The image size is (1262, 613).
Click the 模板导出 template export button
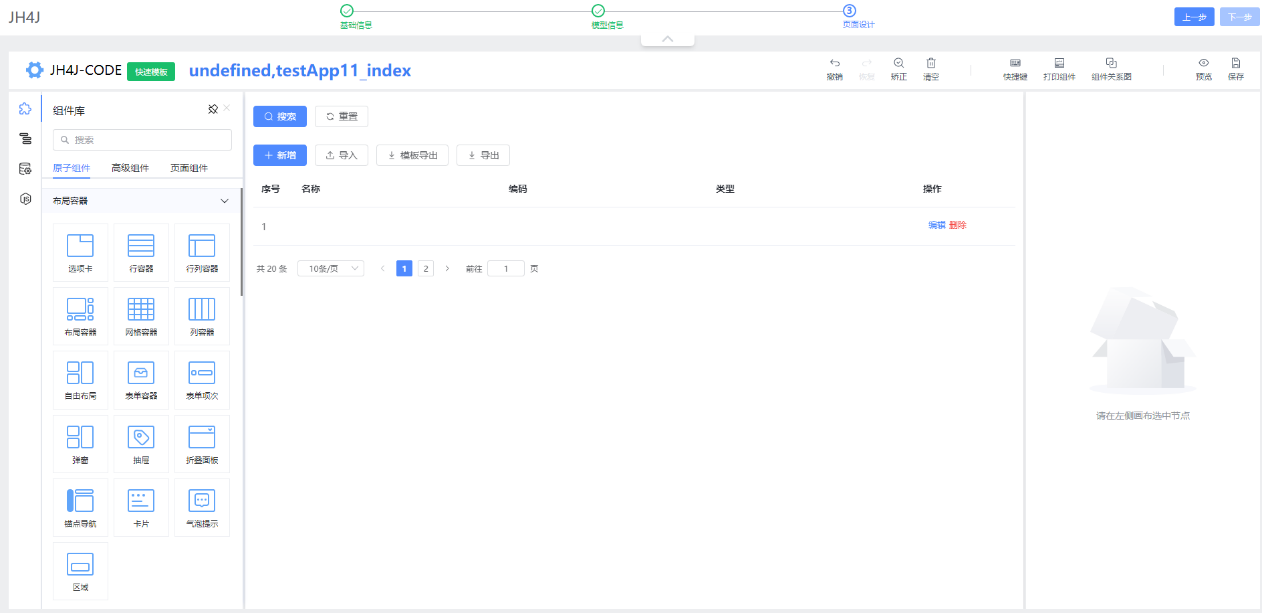[412, 155]
